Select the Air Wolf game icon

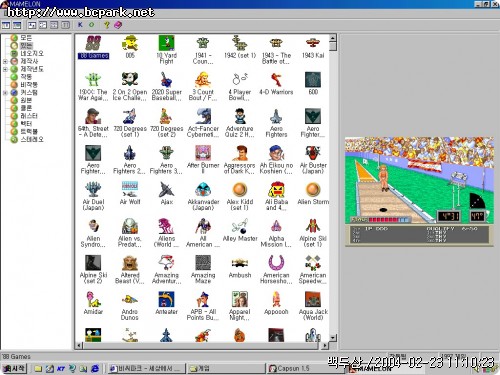130,190
